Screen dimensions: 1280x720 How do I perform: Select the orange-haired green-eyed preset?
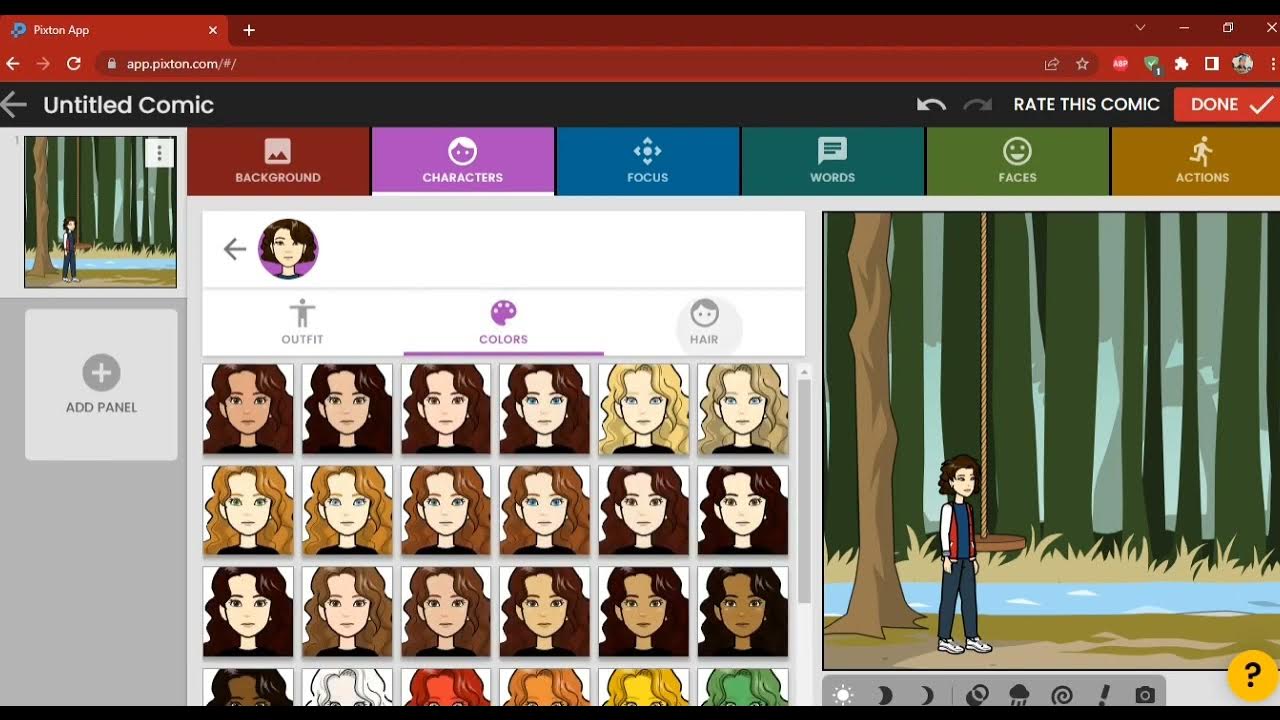coord(248,510)
